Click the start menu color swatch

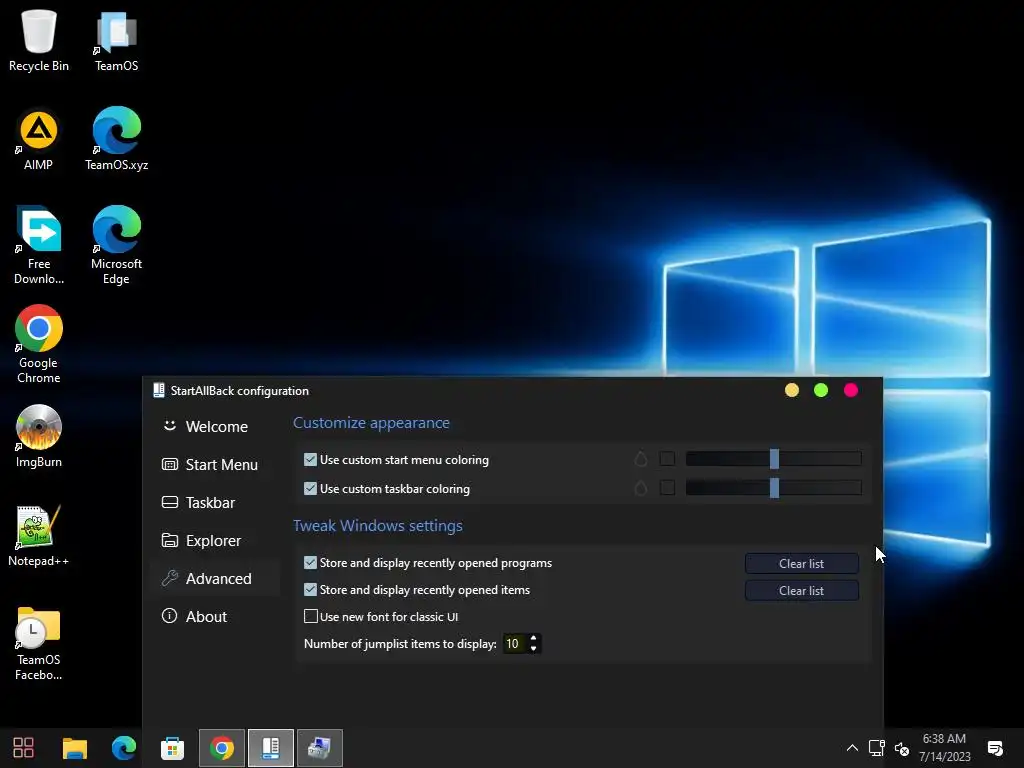pyautogui.click(x=667, y=459)
